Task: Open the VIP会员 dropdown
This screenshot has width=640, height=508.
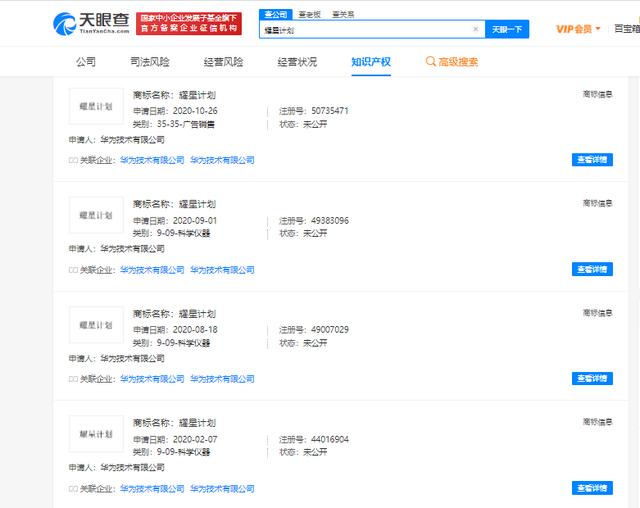Action: (578, 29)
